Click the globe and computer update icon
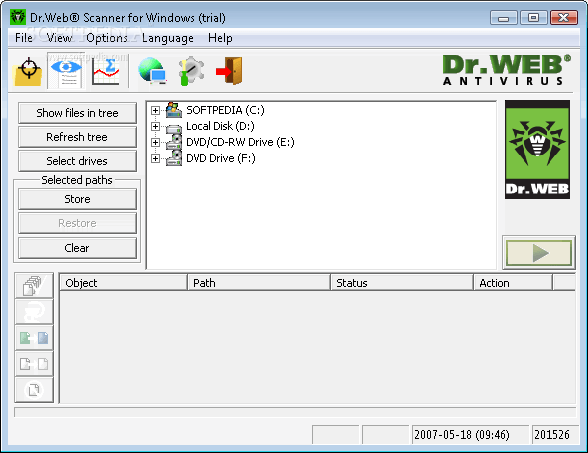 (152, 71)
